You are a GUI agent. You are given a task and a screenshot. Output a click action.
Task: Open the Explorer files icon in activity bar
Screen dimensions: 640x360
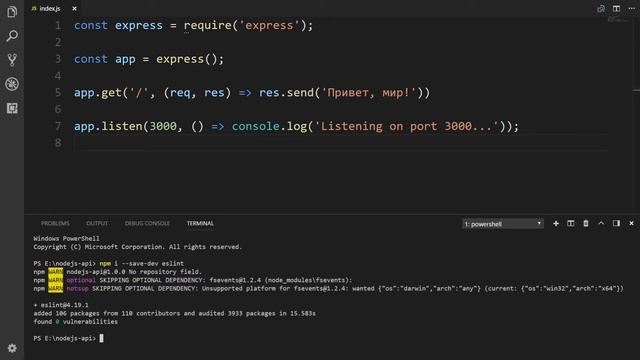[12, 12]
